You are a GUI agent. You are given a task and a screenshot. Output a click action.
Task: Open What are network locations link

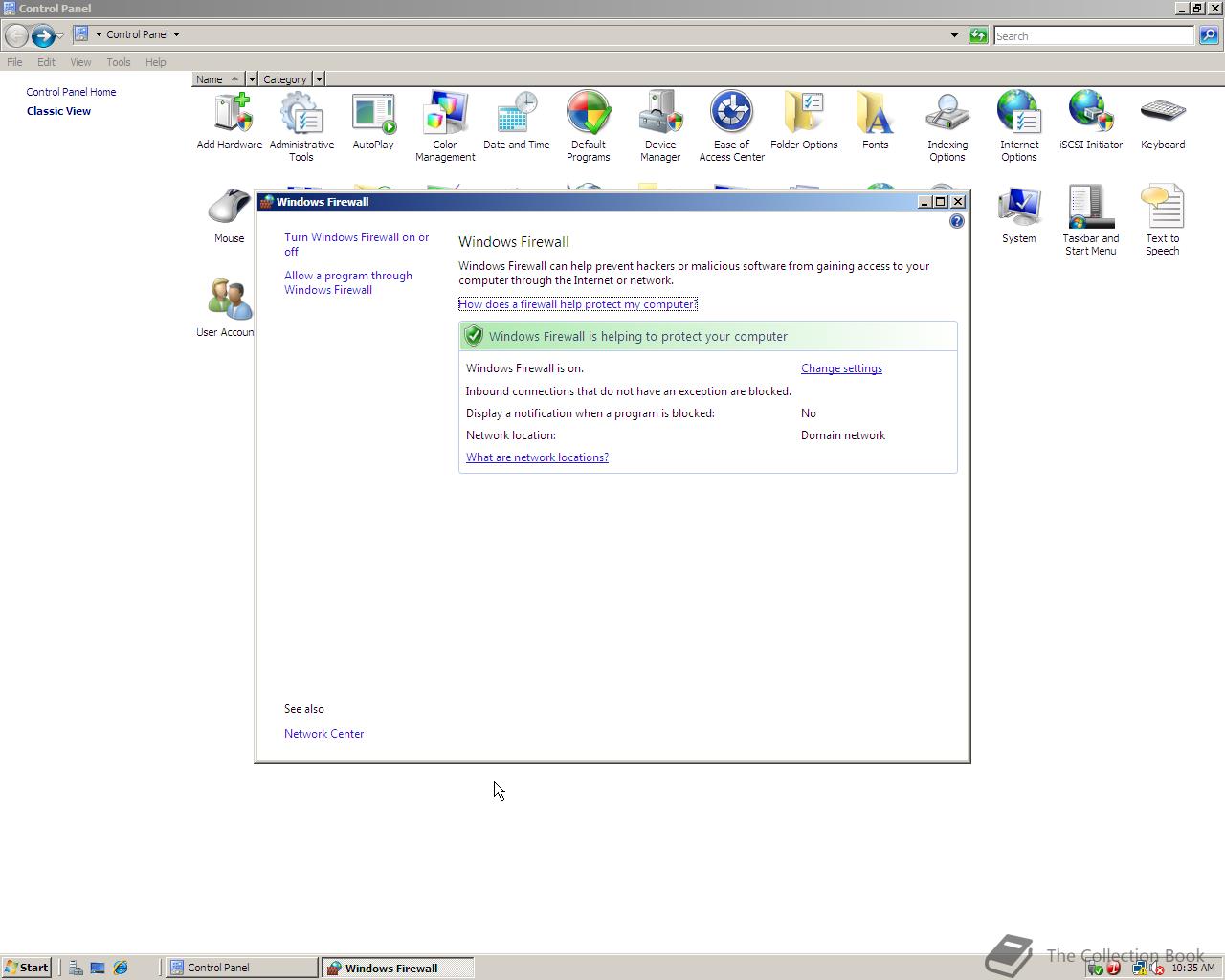point(537,457)
